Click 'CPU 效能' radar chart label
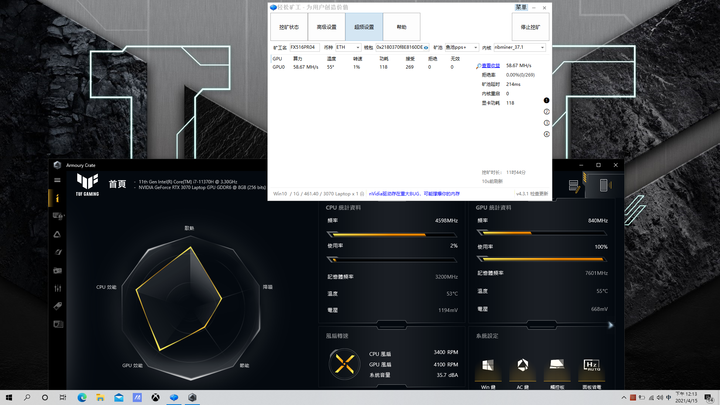The image size is (720, 405). tap(106, 287)
